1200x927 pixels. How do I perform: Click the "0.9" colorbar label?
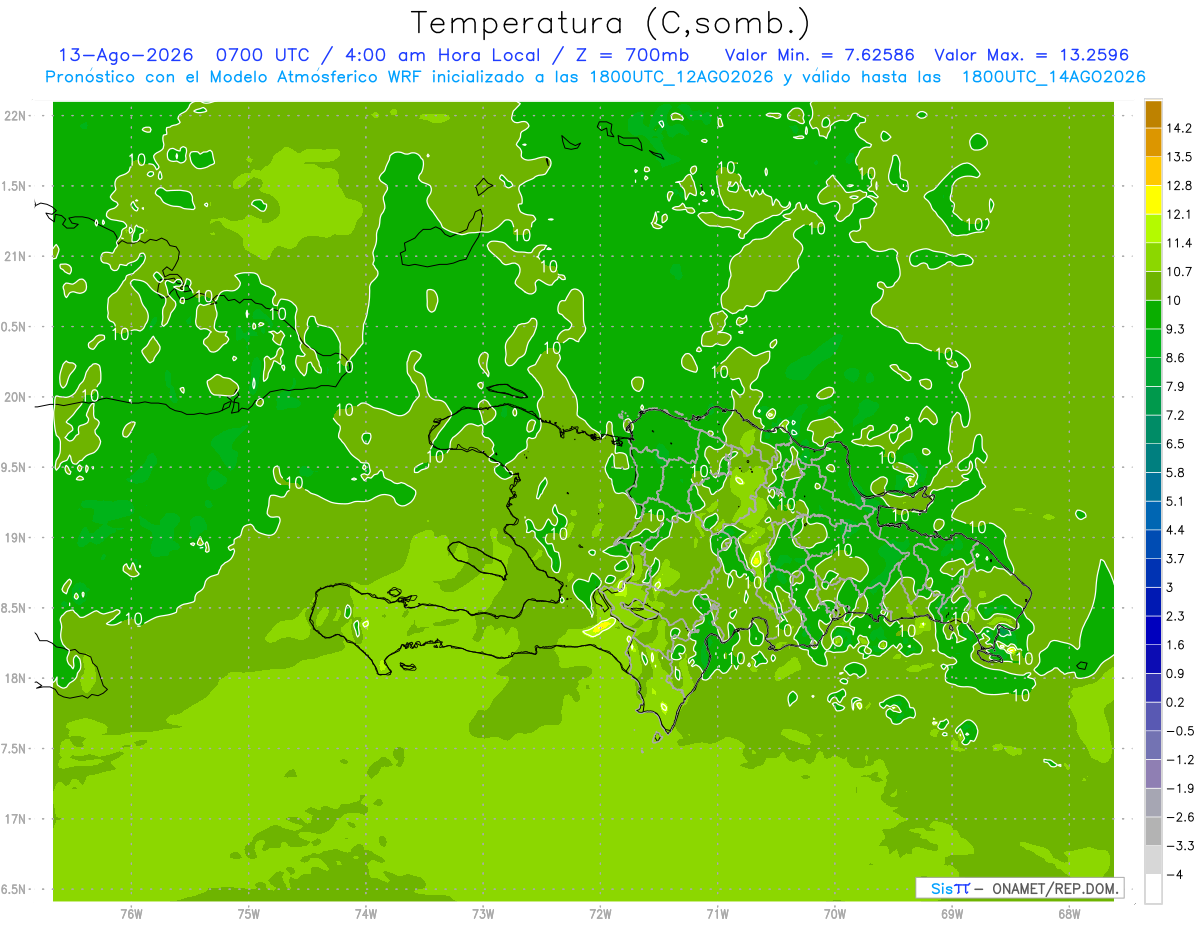pyautogui.click(x=1177, y=674)
